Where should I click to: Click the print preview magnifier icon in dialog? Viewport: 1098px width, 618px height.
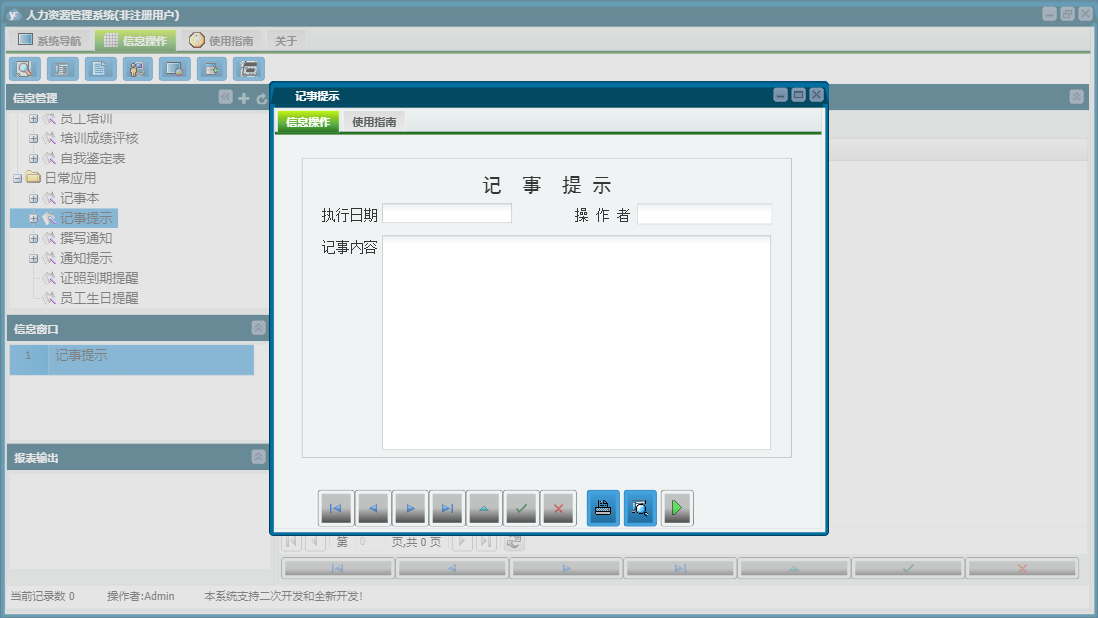pos(640,508)
